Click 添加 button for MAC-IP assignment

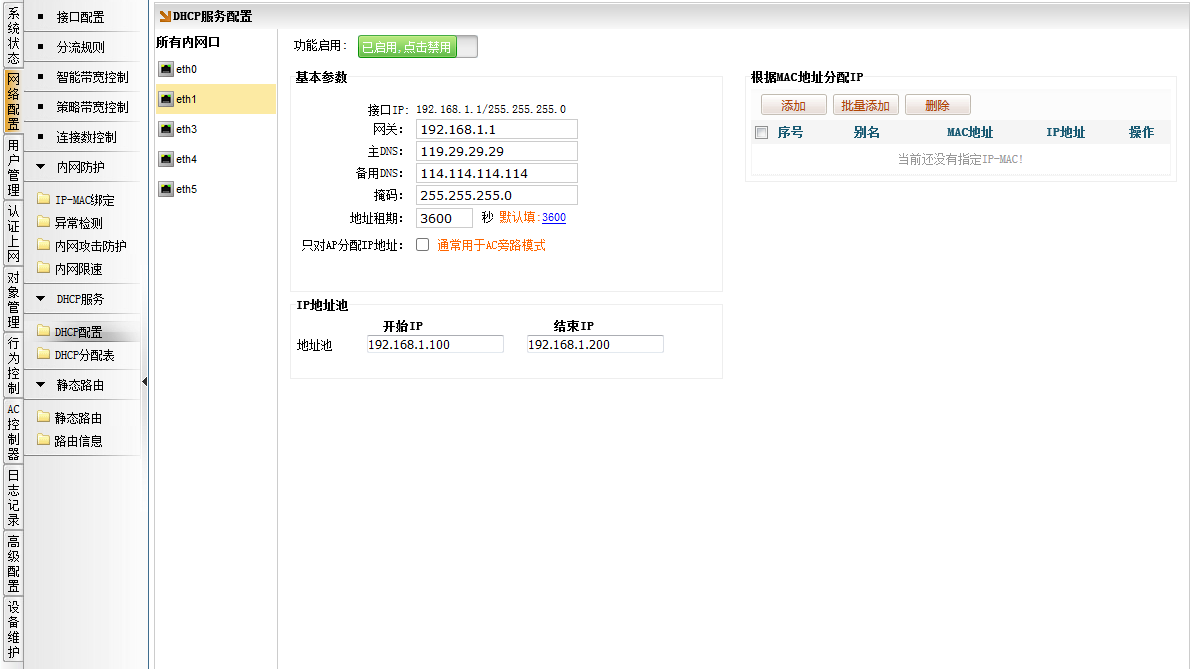tap(794, 105)
